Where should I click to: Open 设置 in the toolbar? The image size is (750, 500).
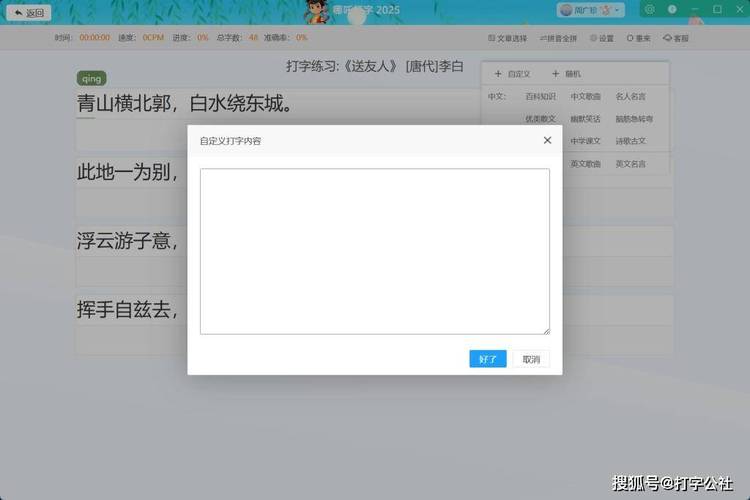[602, 38]
